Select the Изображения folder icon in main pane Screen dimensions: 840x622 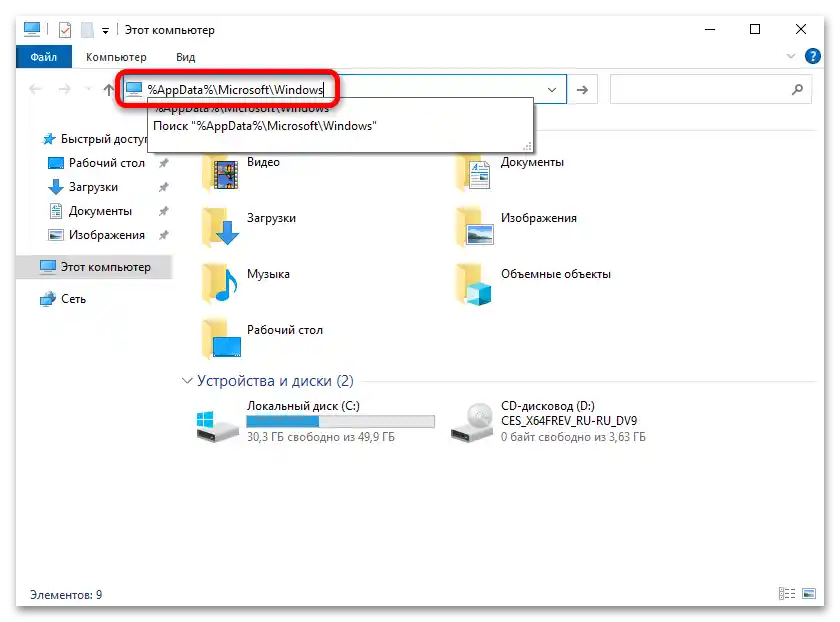coord(474,227)
